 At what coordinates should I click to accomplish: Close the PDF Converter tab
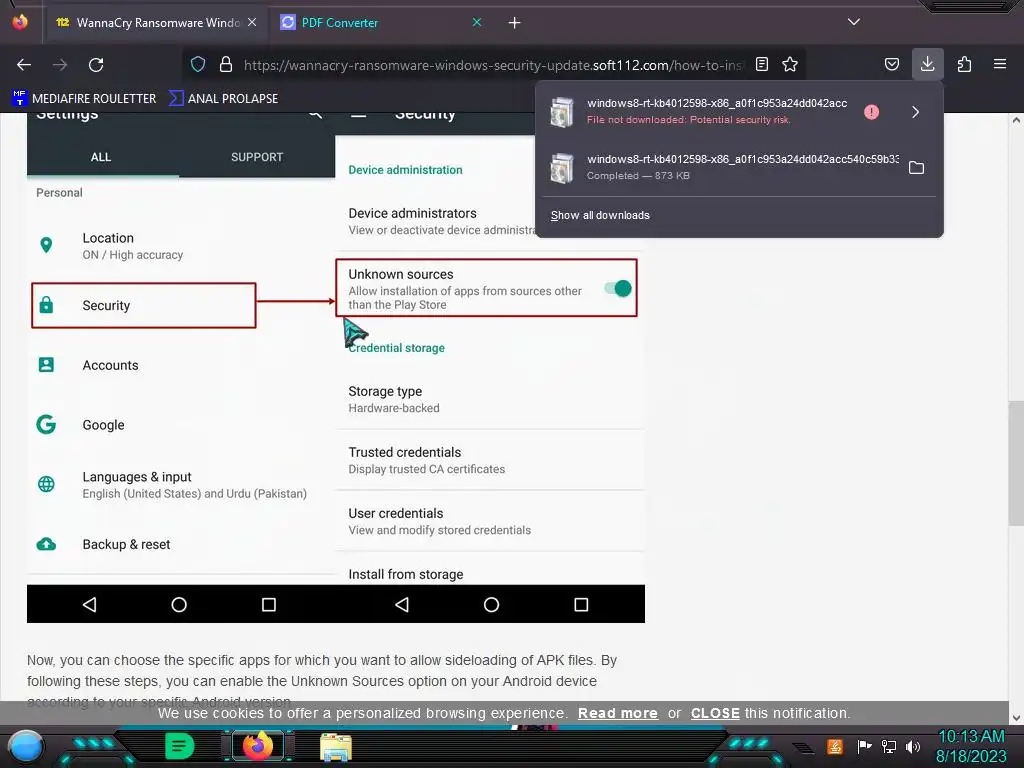point(477,22)
